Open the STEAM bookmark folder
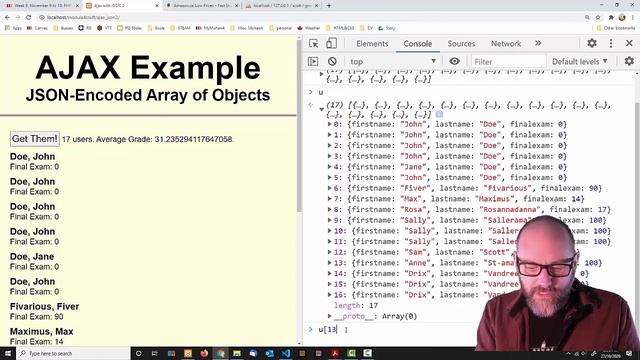640x360 pixels. click(180, 28)
